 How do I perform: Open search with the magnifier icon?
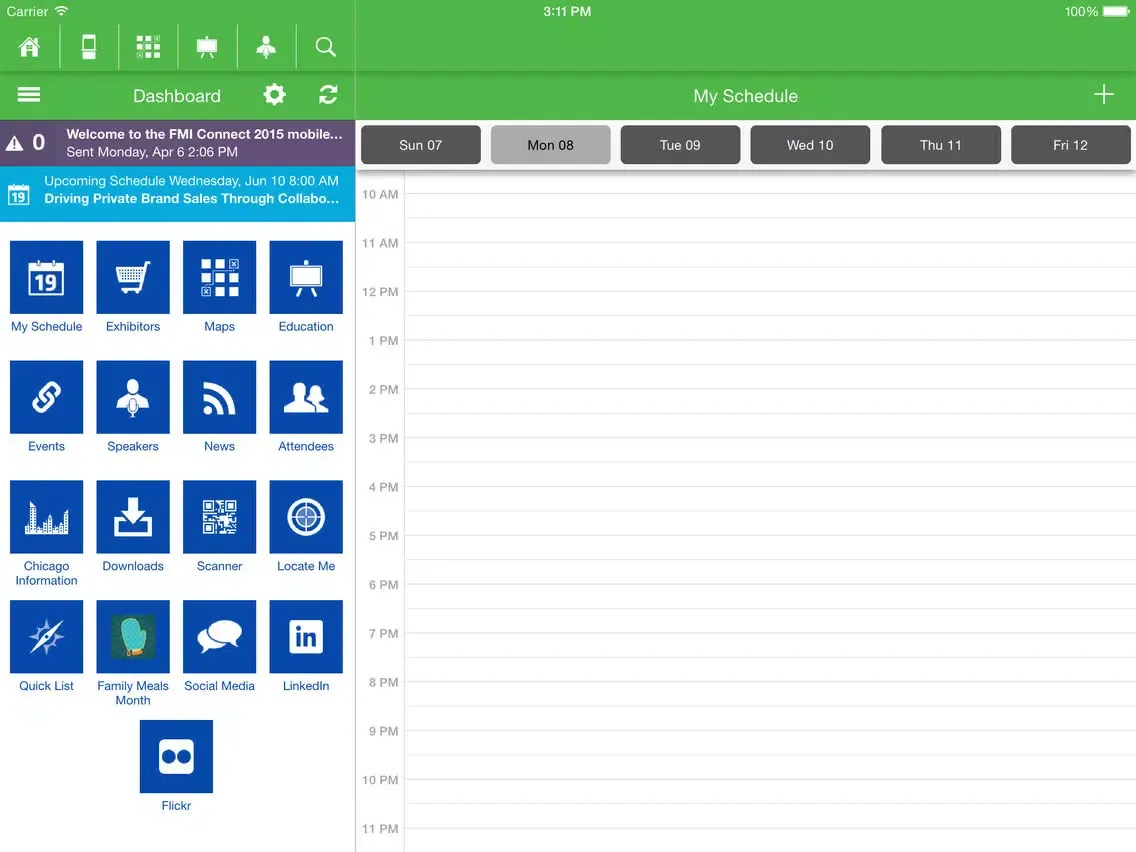pyautogui.click(x=325, y=47)
